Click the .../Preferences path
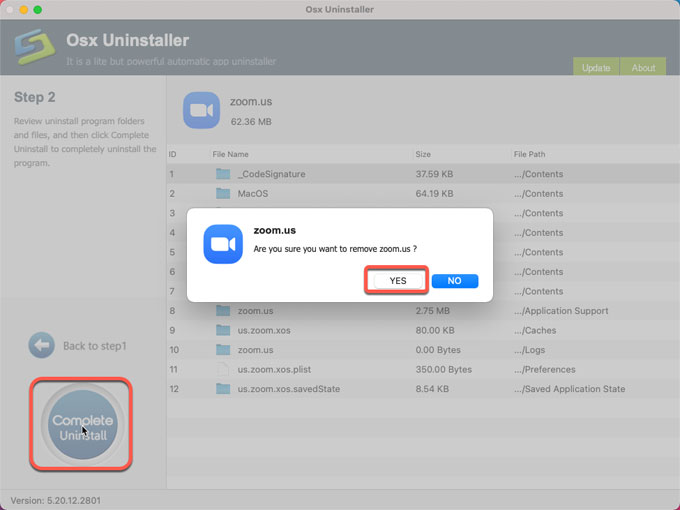 545,369
